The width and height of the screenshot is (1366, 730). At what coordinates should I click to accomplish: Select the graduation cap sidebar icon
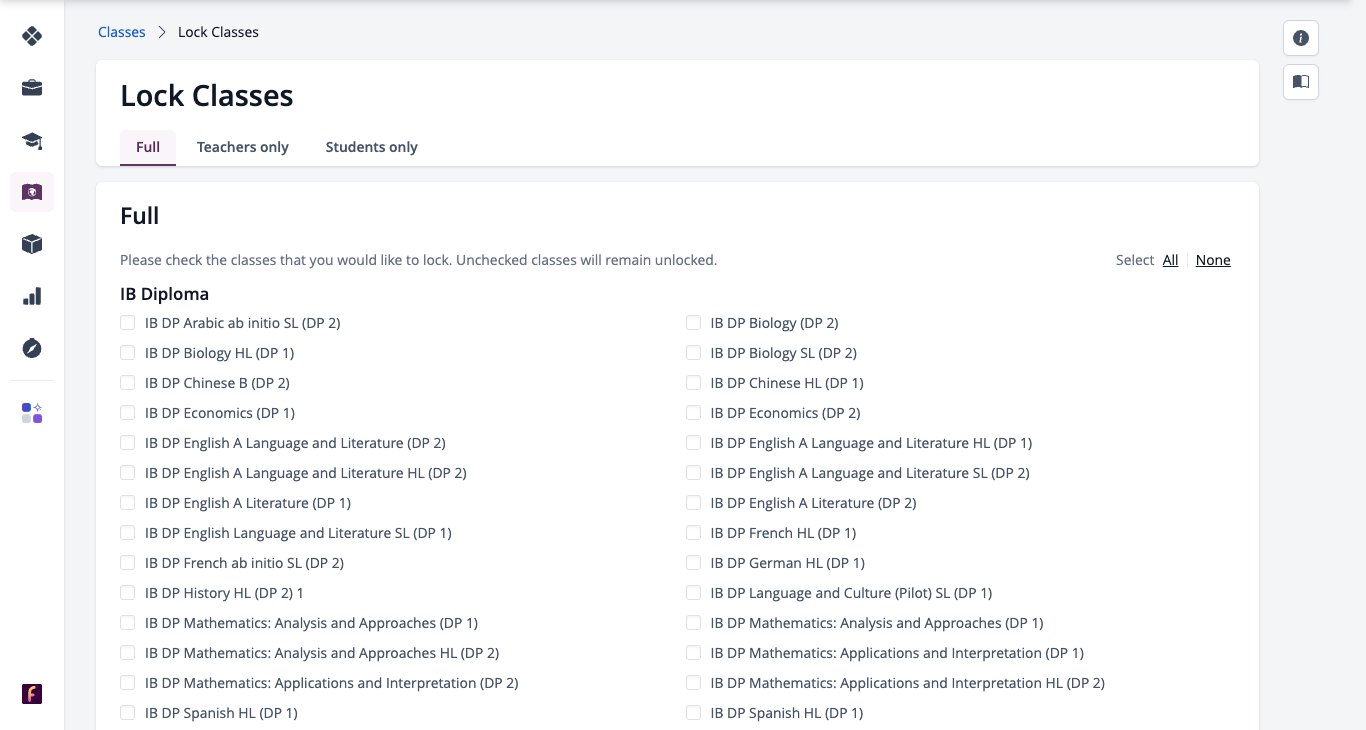point(32,140)
